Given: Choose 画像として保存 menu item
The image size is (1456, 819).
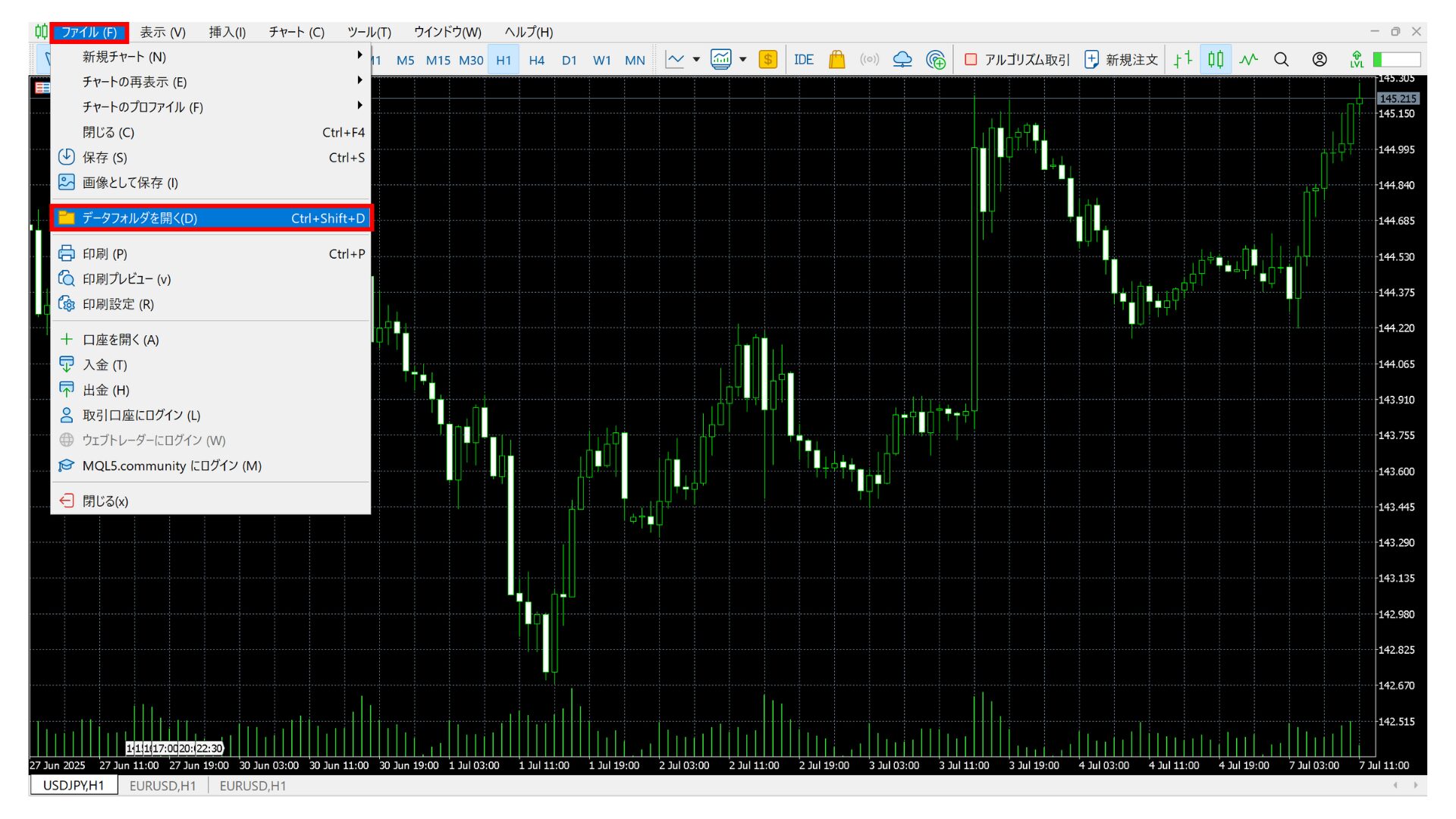Looking at the screenshot, I should pos(130,183).
